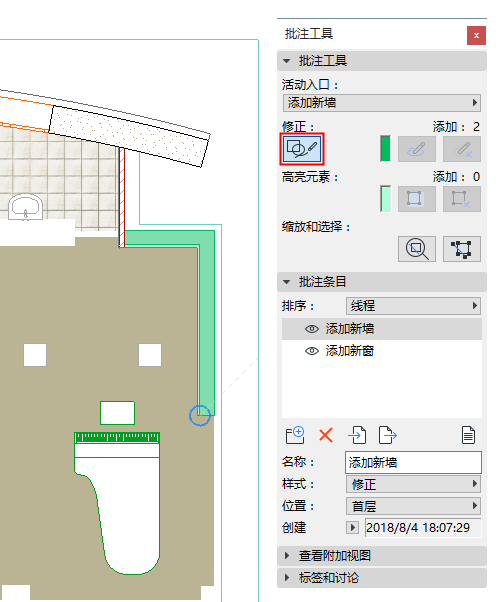Viewport: 502px width, 602px height.
Task: Click the remove-from-correction pencil icon
Action: click(462, 149)
